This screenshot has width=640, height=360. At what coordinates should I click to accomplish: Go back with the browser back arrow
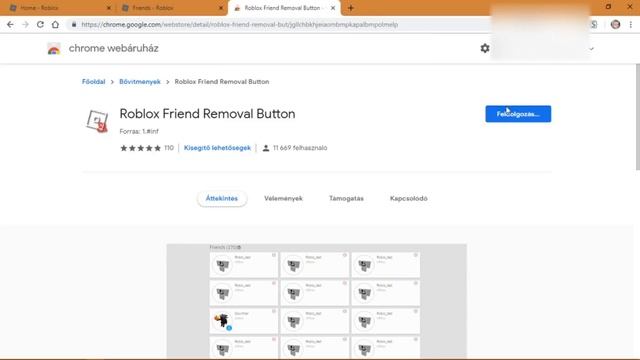(x=10, y=24)
